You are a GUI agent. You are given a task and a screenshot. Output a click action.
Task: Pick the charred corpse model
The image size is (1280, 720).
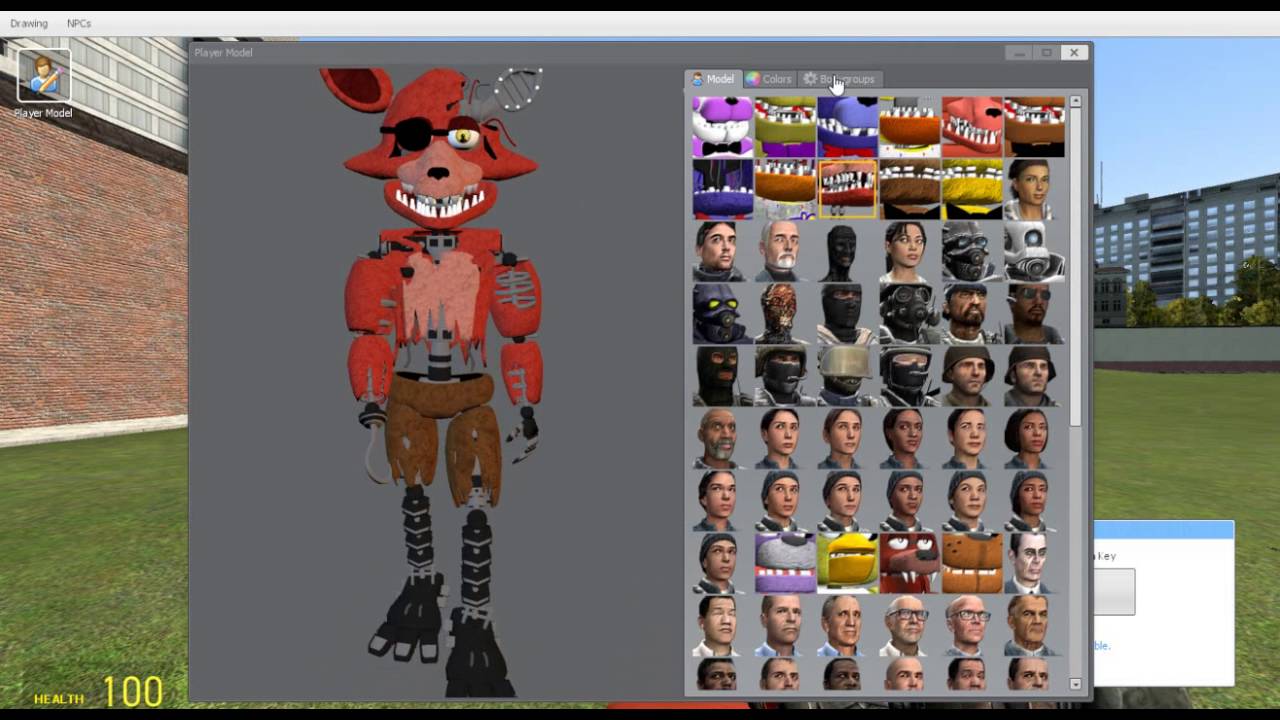[x=785, y=313]
